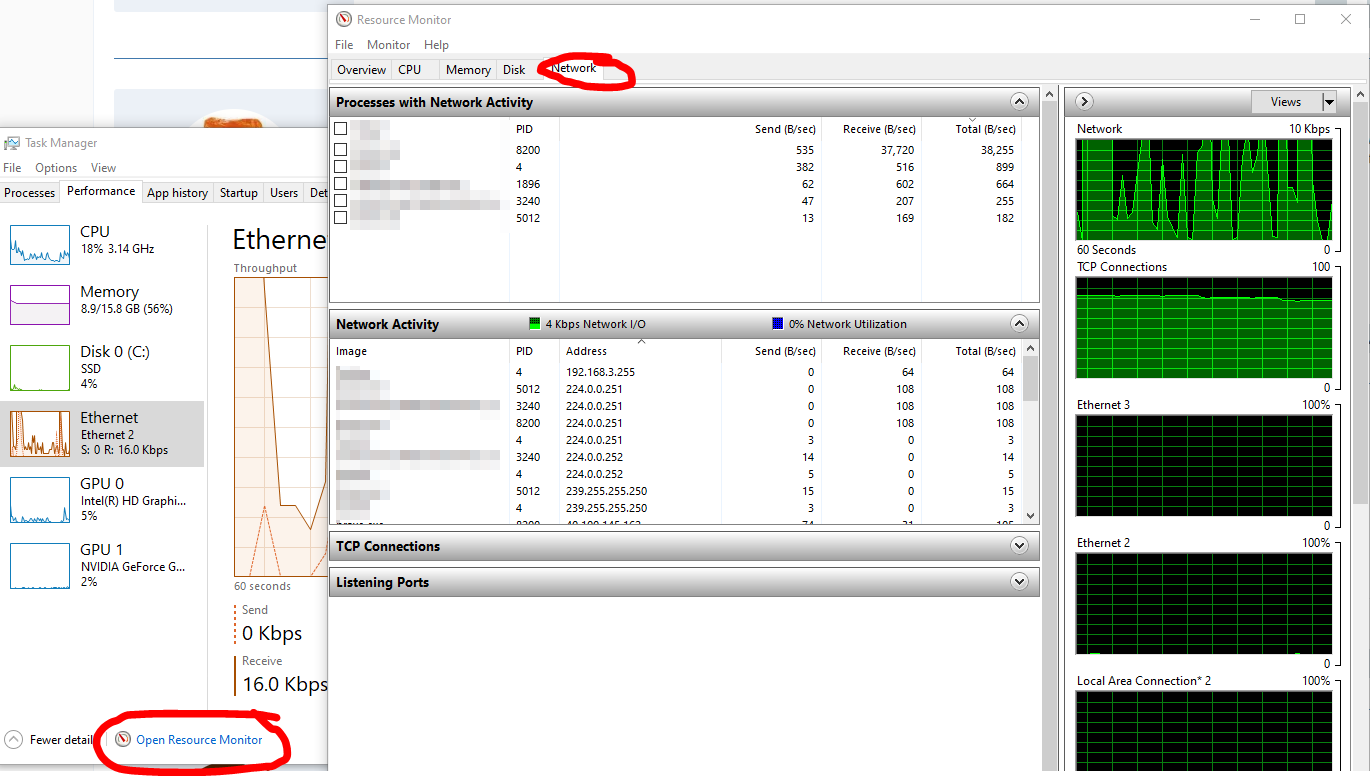Expand the Listening Ports section
Image resolution: width=1370 pixels, height=776 pixels.
1019,582
